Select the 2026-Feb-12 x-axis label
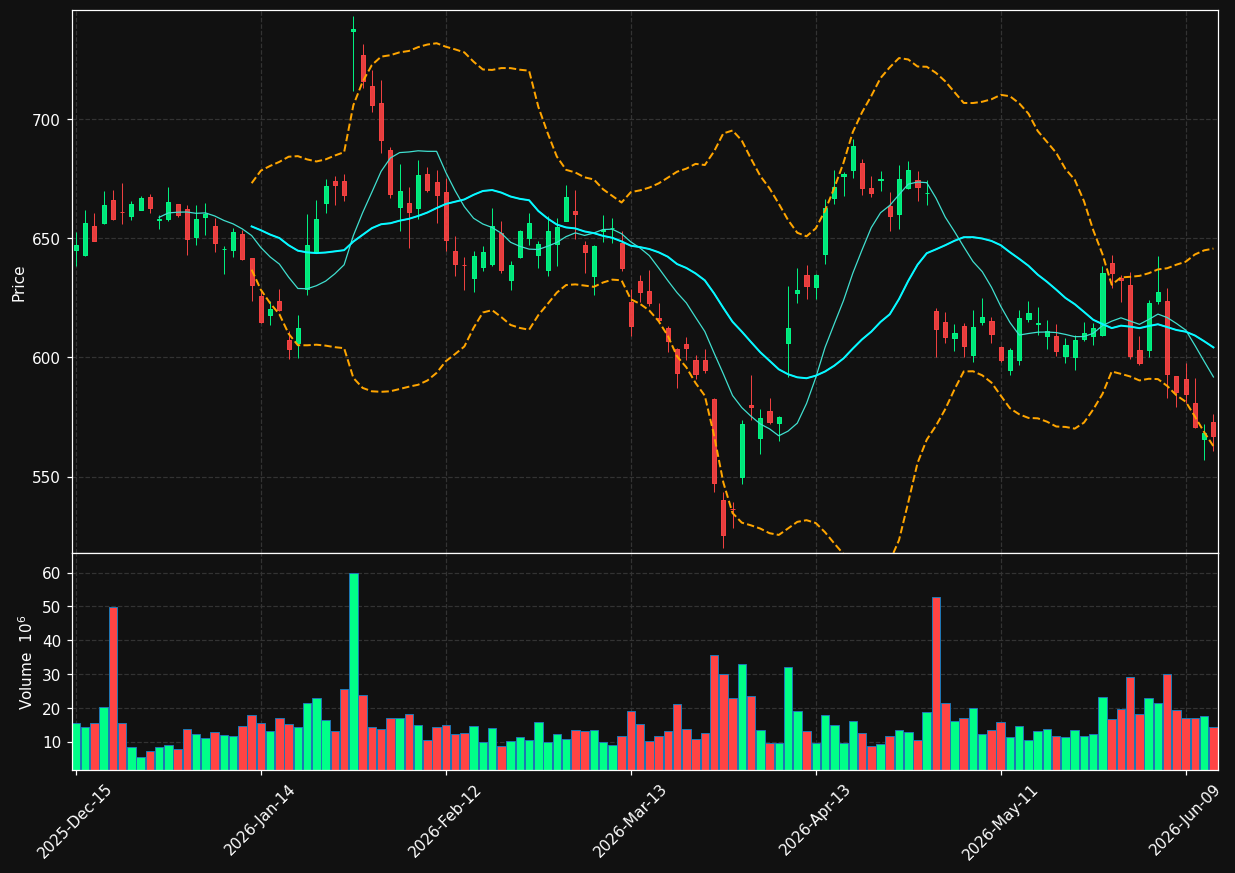Viewport: 1235px width, 873px height. pos(445,821)
